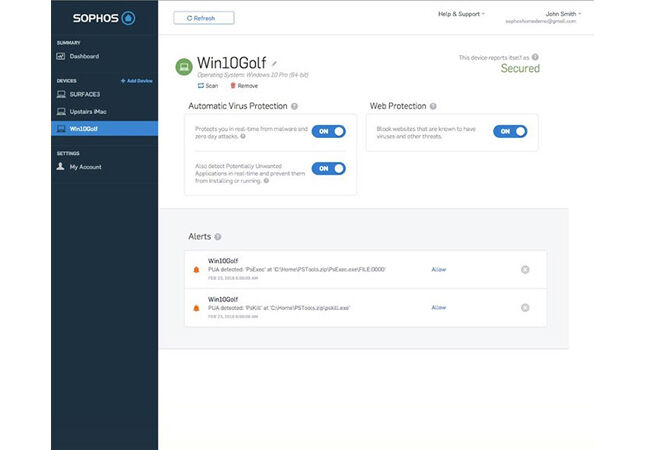
Task: Click the operating system info line
Action: (253, 75)
